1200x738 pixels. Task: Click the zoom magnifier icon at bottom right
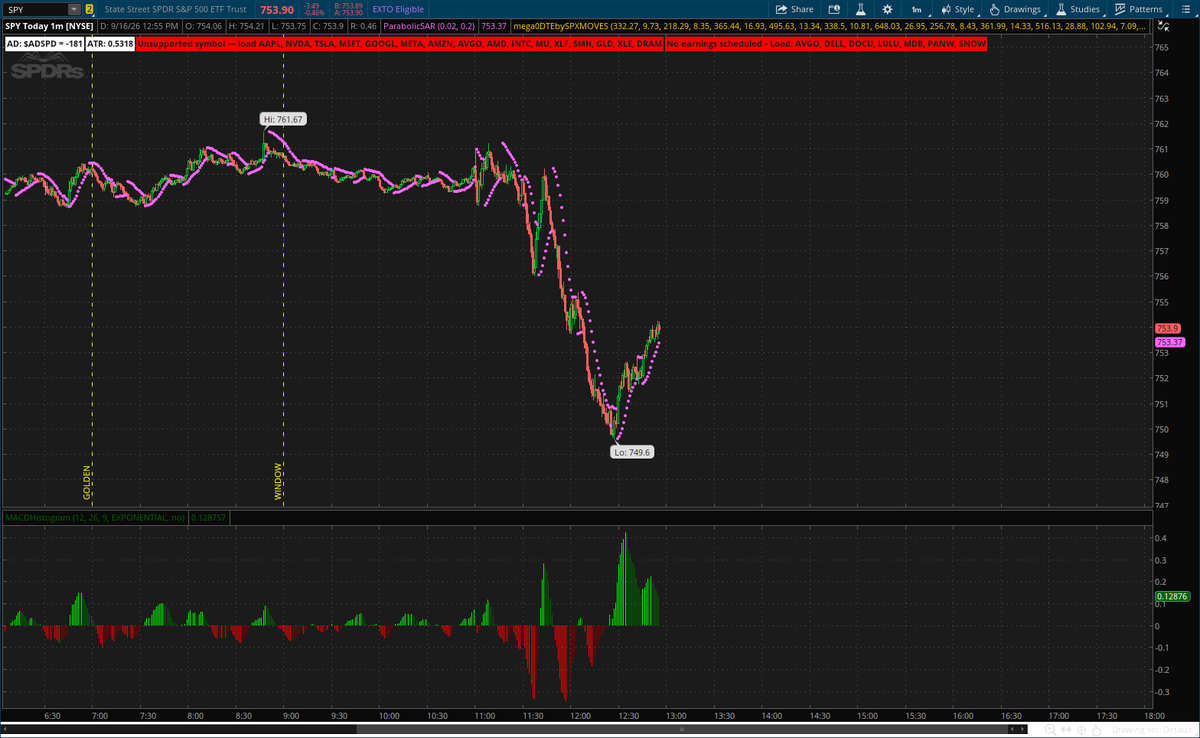[1050, 729]
